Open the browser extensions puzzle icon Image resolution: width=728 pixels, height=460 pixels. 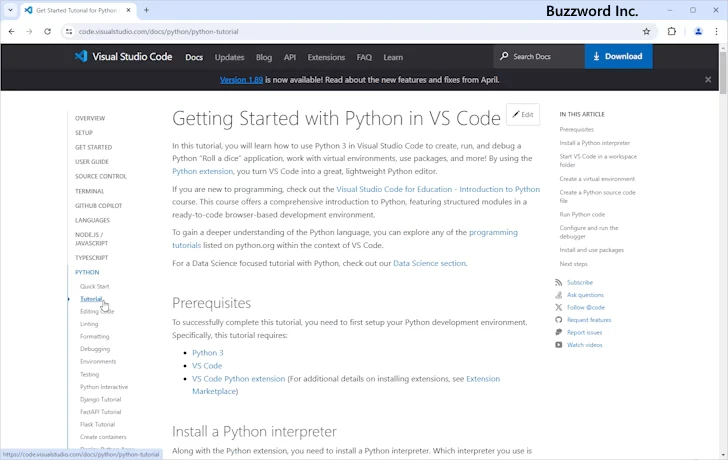pyautogui.click(x=672, y=31)
